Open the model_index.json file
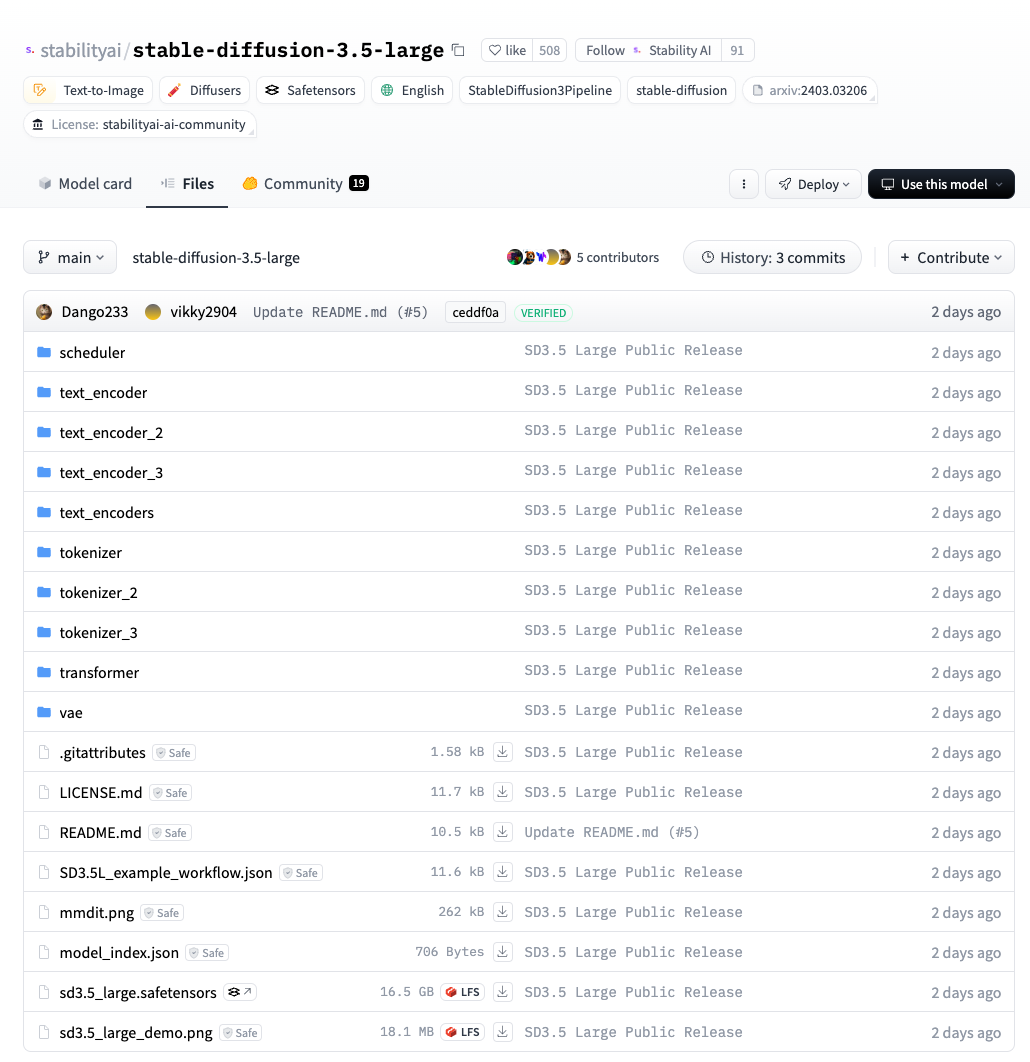 point(119,952)
